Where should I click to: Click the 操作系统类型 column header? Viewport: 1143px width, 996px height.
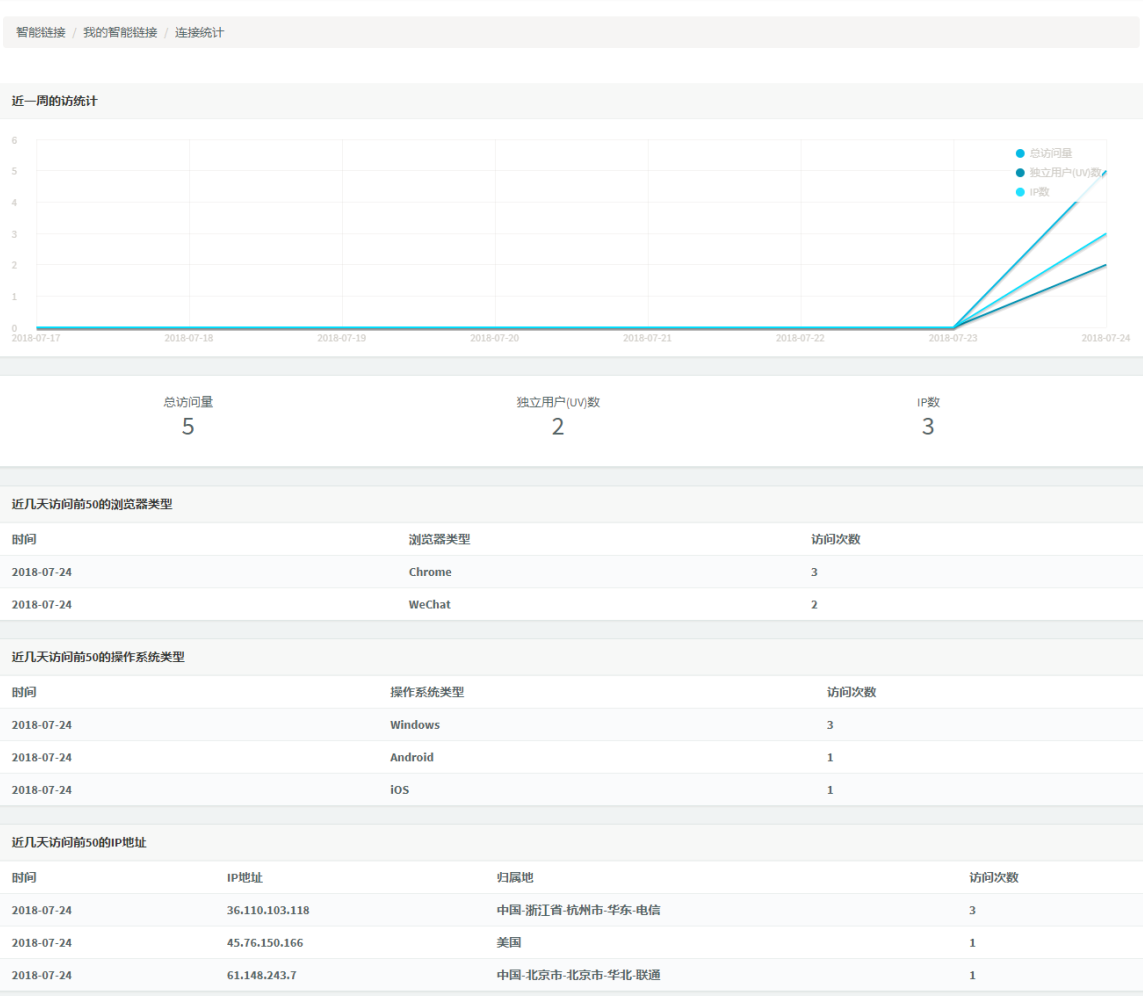coord(427,692)
